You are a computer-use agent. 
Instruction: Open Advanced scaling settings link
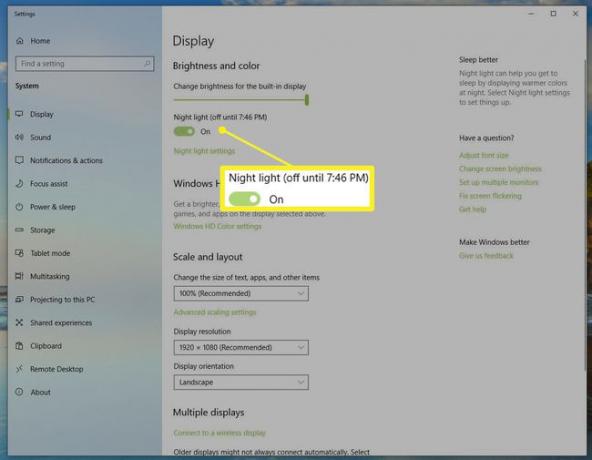point(215,312)
